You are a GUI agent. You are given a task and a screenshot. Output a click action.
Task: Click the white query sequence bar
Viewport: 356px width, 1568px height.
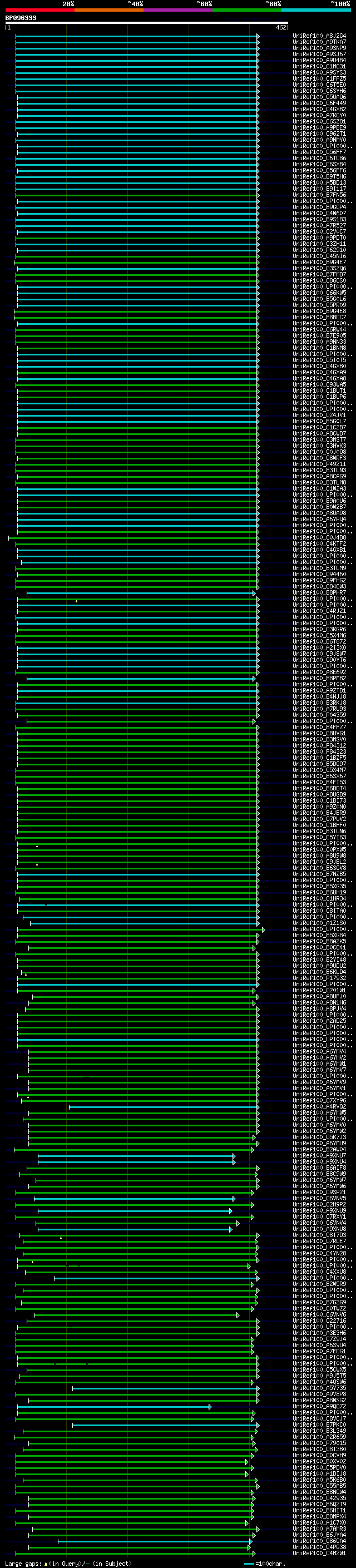[x=147, y=22]
